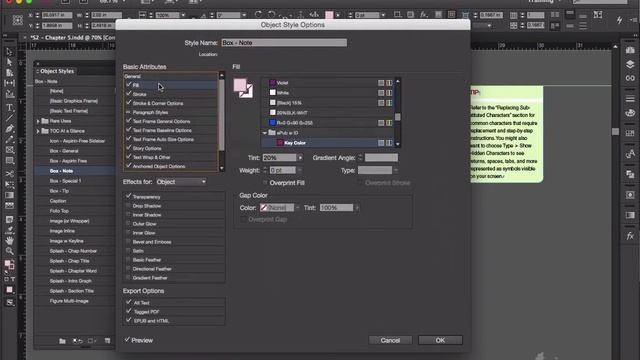Select the Box - Tip object style
The height and width of the screenshot is (360, 640).
[59, 191]
